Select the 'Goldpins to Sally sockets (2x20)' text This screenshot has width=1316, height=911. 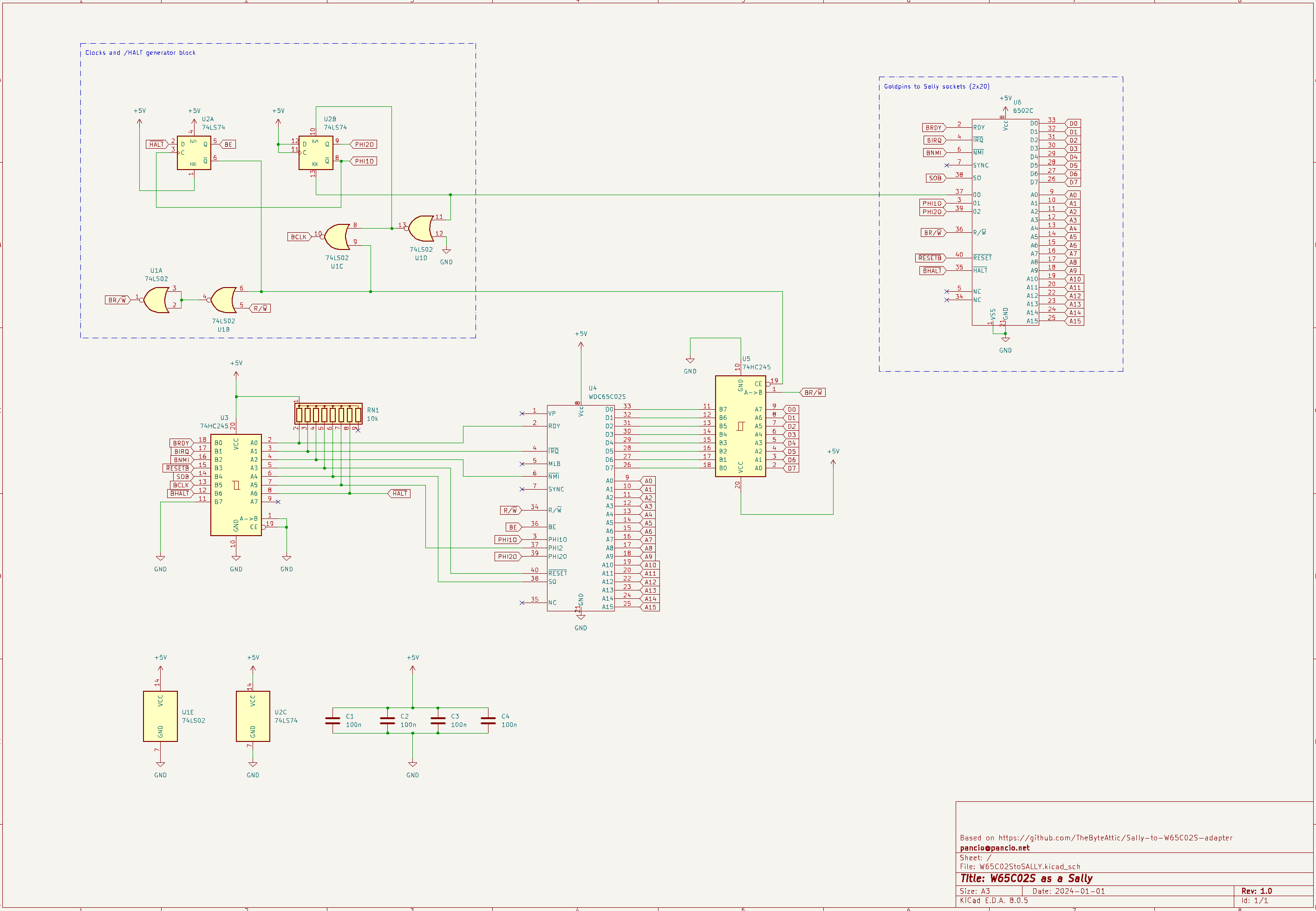coord(936,87)
